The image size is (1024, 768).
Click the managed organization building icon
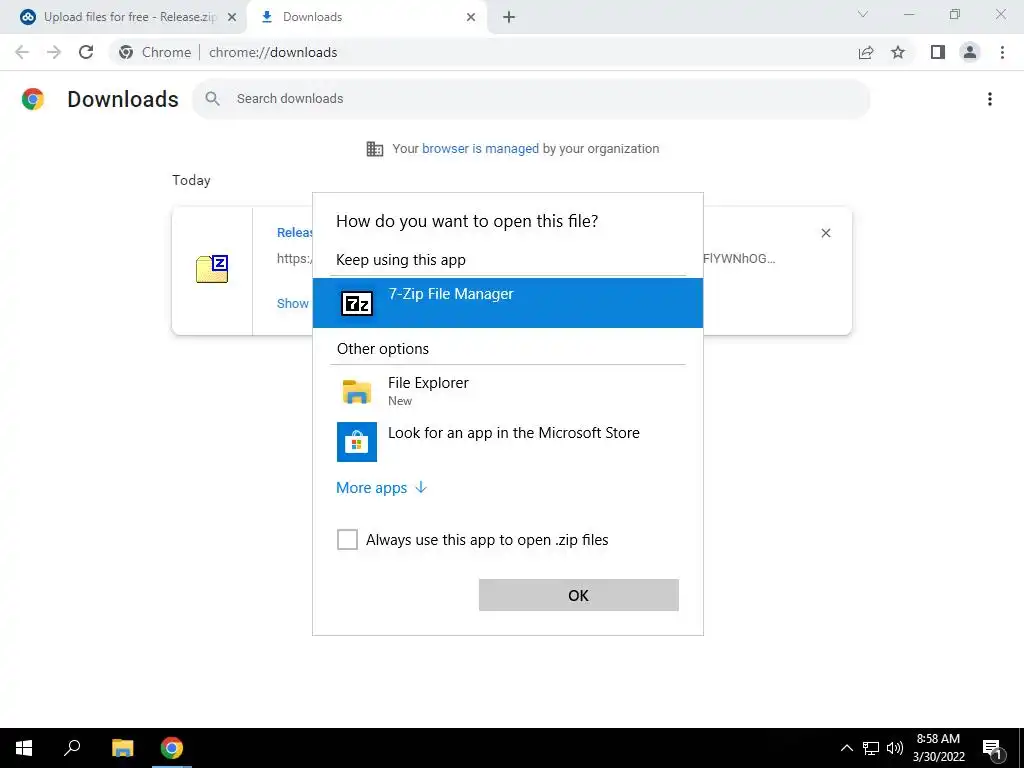375,149
